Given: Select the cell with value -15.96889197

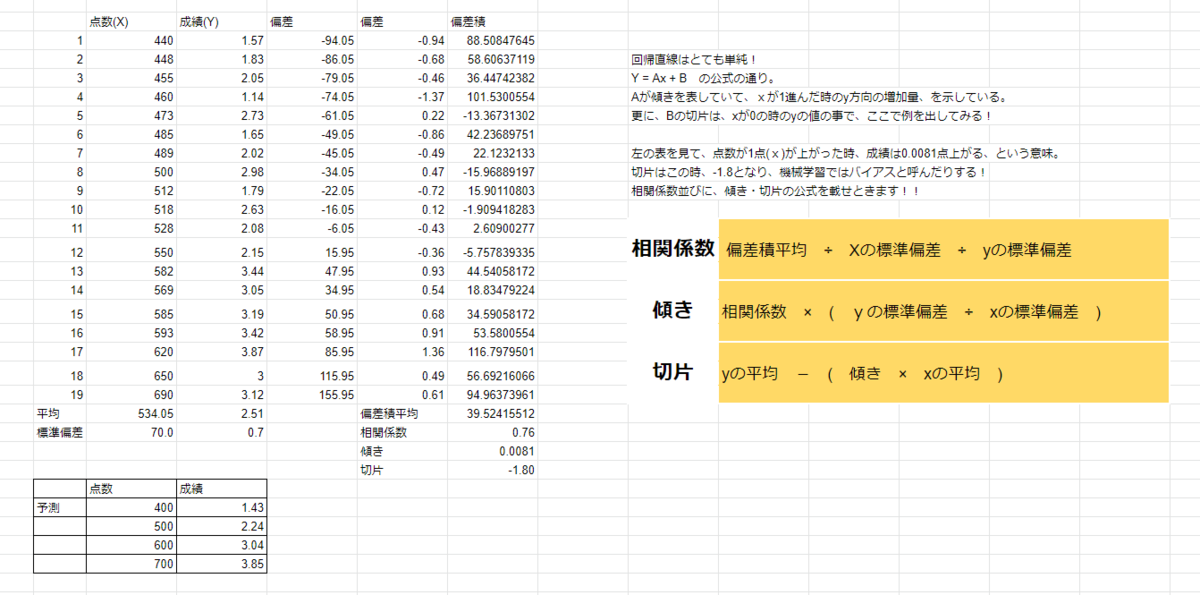Looking at the screenshot, I should [492, 172].
